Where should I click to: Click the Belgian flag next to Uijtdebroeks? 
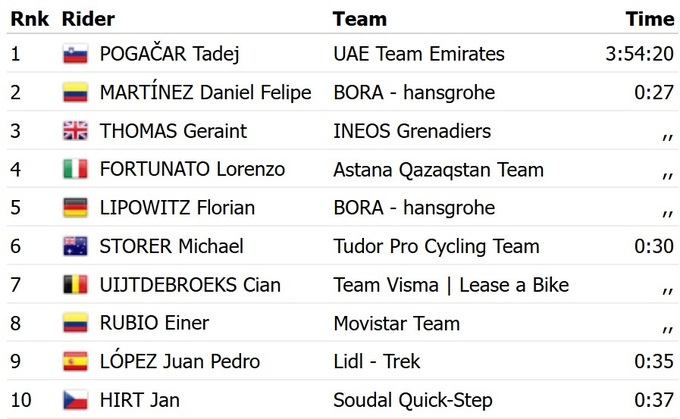pyautogui.click(x=75, y=285)
